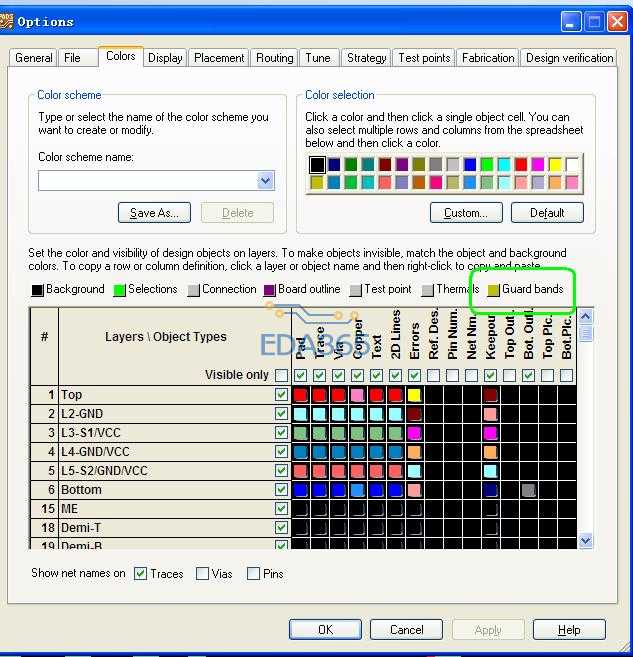This screenshot has width=633, height=657.
Task: Click the Custom color button
Action: pos(466,212)
